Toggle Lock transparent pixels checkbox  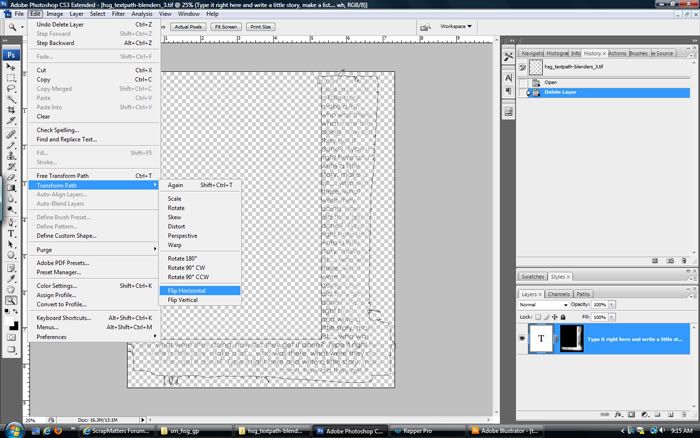click(540, 316)
